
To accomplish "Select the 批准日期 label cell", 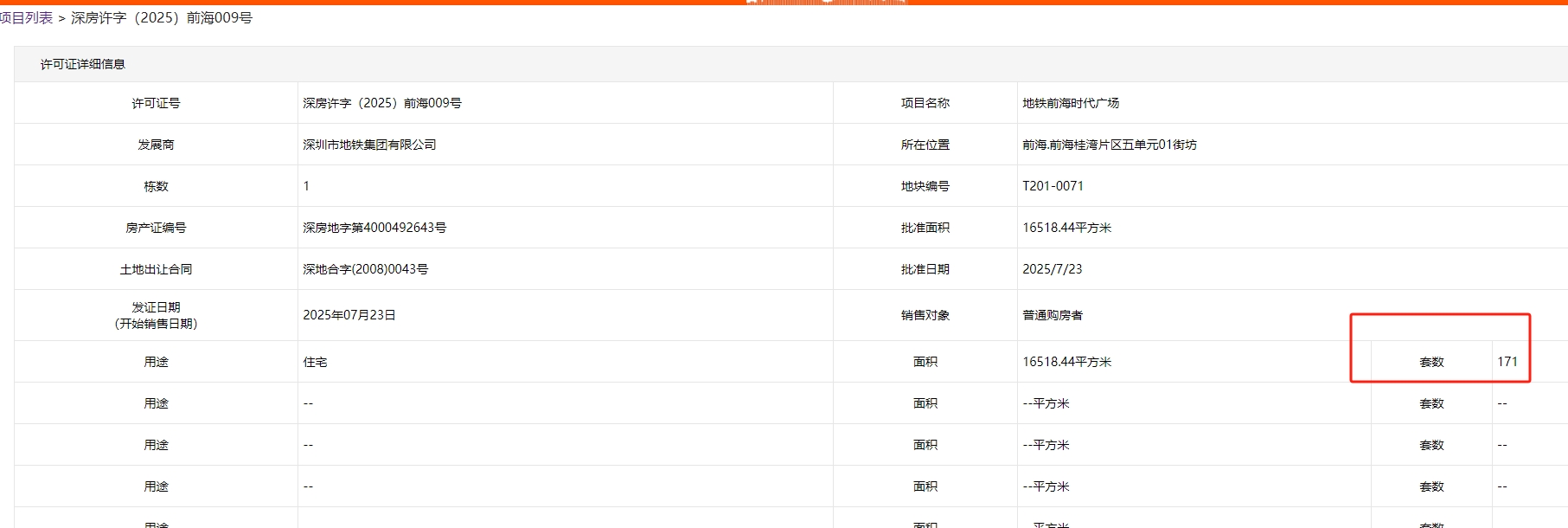I will click(x=925, y=269).
